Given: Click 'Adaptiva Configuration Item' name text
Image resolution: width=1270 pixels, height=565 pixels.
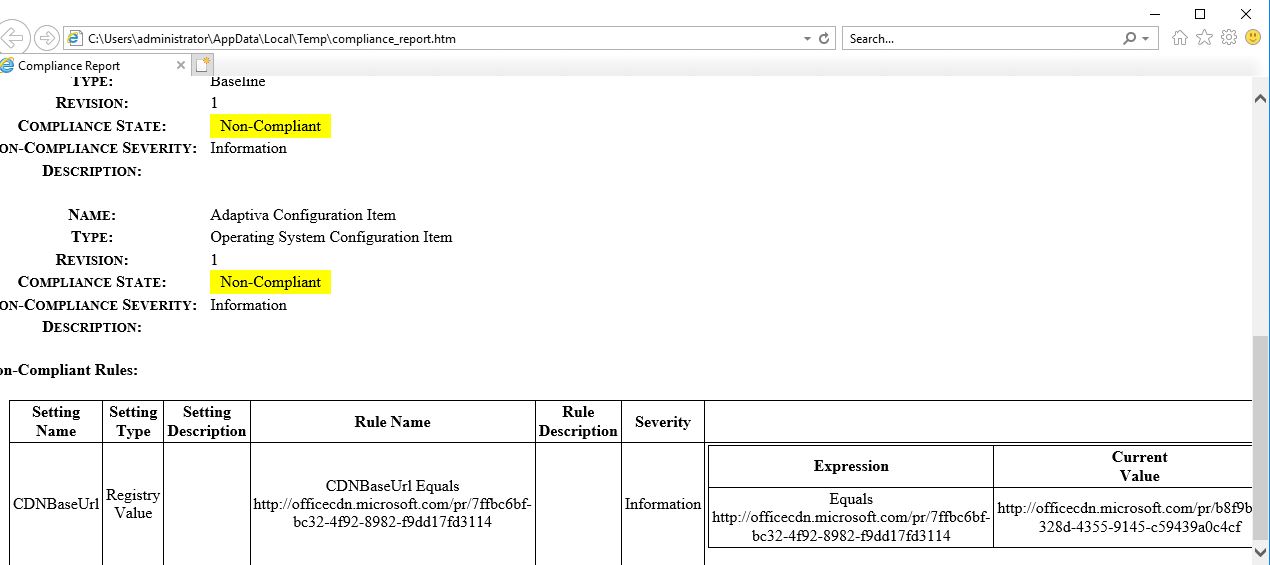Looking at the screenshot, I should tap(303, 215).
